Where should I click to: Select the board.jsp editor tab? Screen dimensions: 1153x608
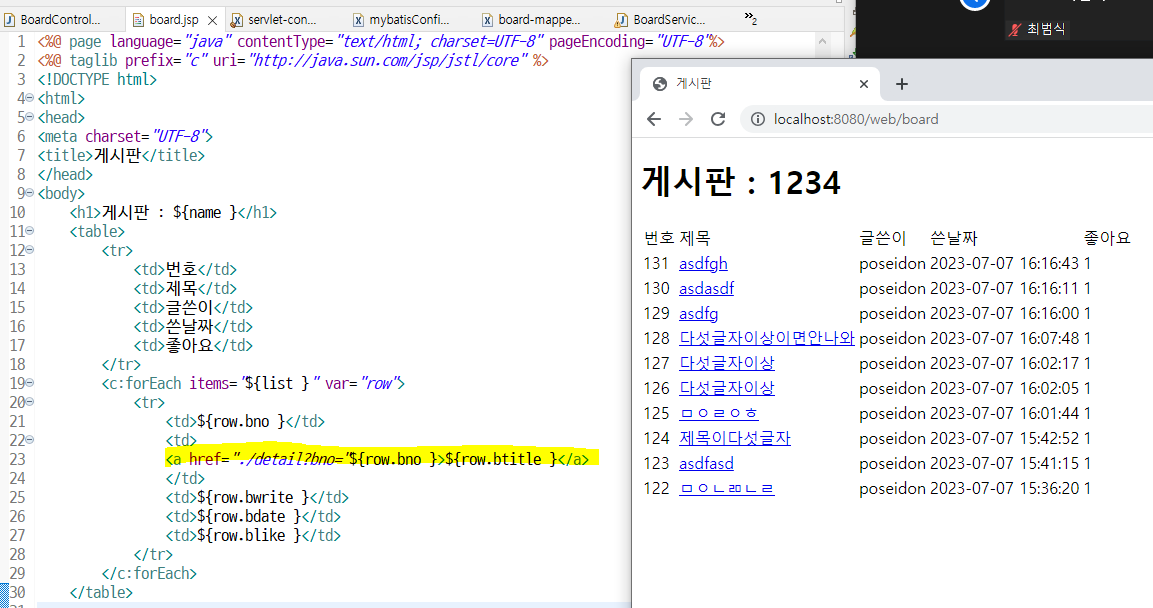[x=174, y=20]
